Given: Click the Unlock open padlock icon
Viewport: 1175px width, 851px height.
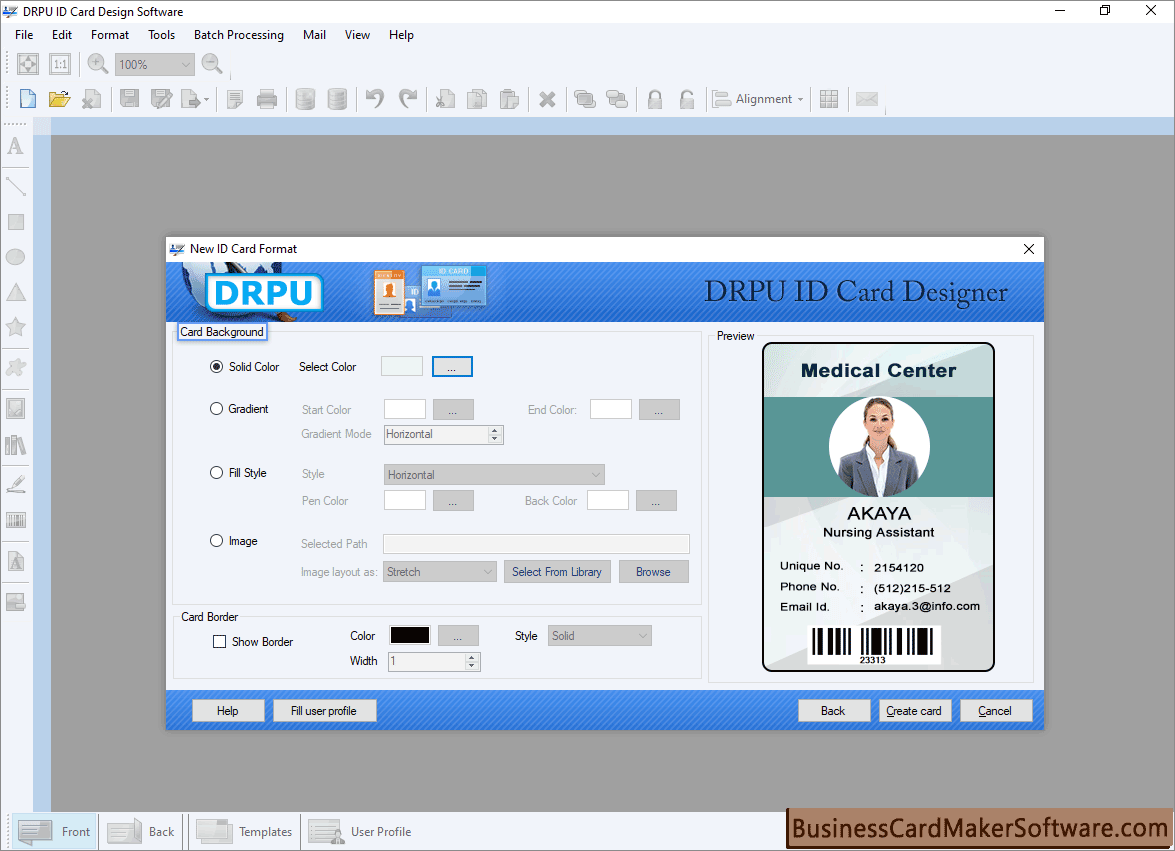Looking at the screenshot, I should click(686, 99).
